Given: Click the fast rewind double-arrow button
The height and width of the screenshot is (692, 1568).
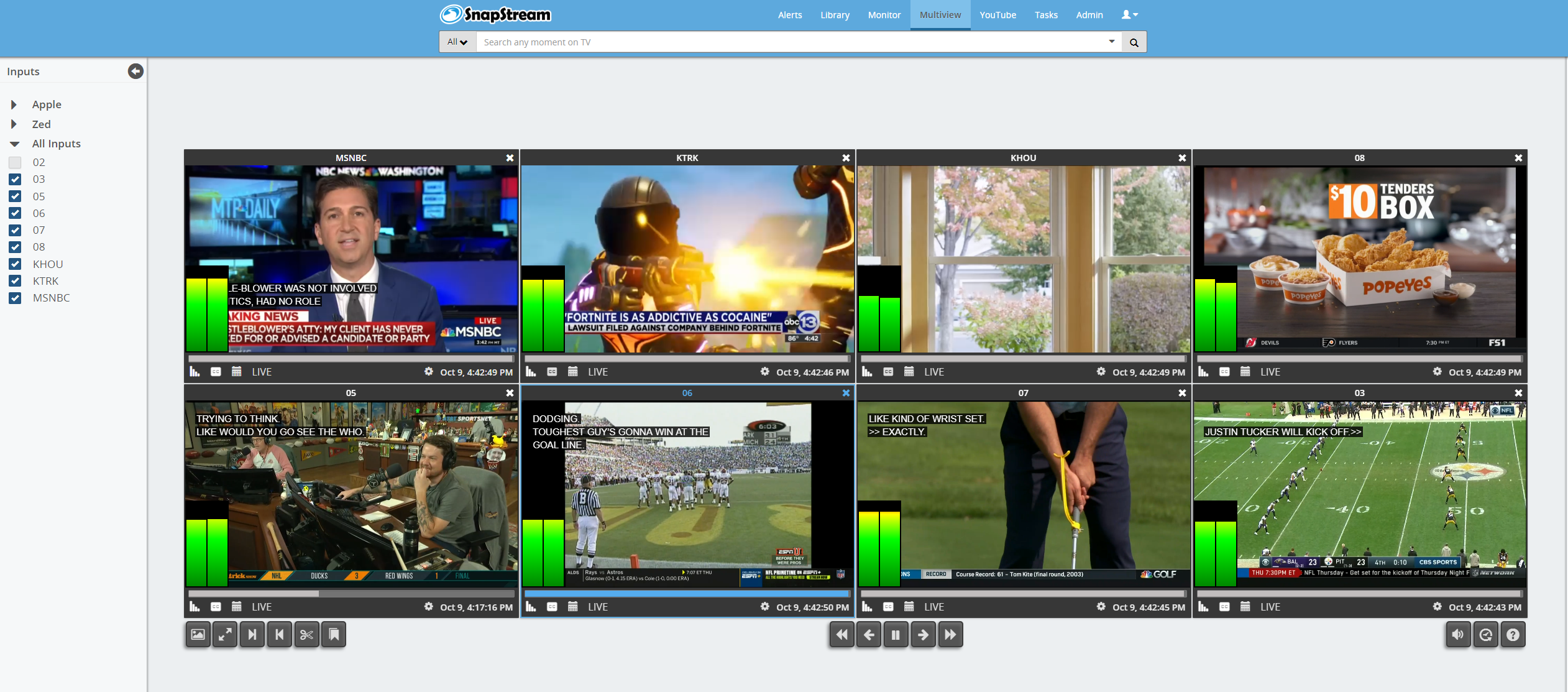Looking at the screenshot, I should [x=841, y=635].
